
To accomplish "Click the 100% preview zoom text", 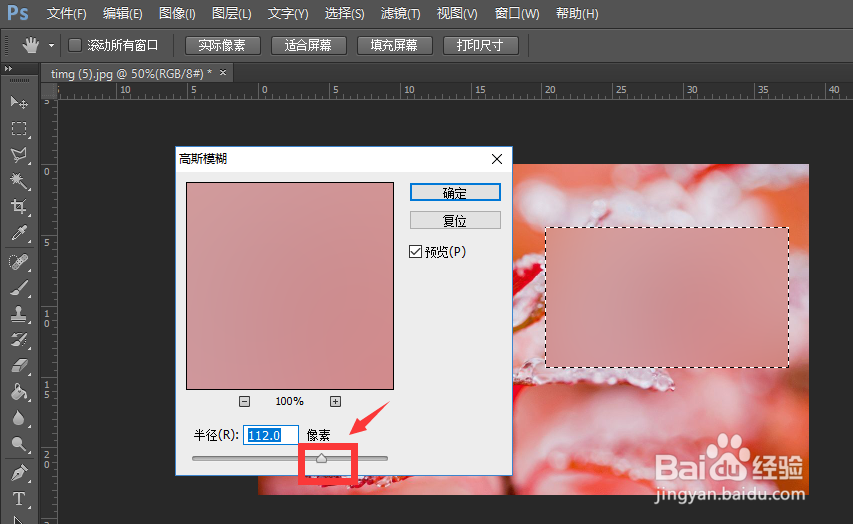I will [x=289, y=402].
